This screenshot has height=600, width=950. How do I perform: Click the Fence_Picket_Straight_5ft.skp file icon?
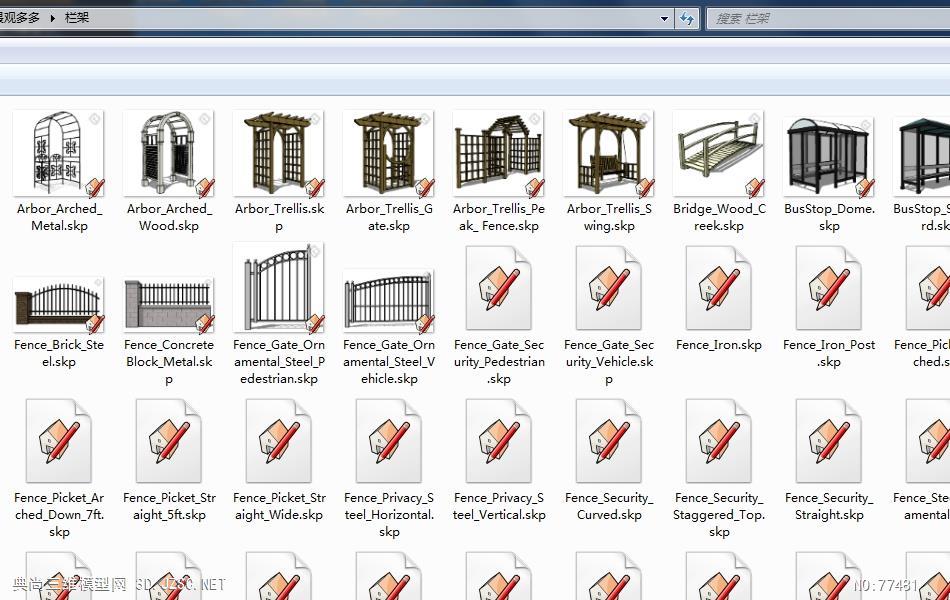pyautogui.click(x=169, y=441)
